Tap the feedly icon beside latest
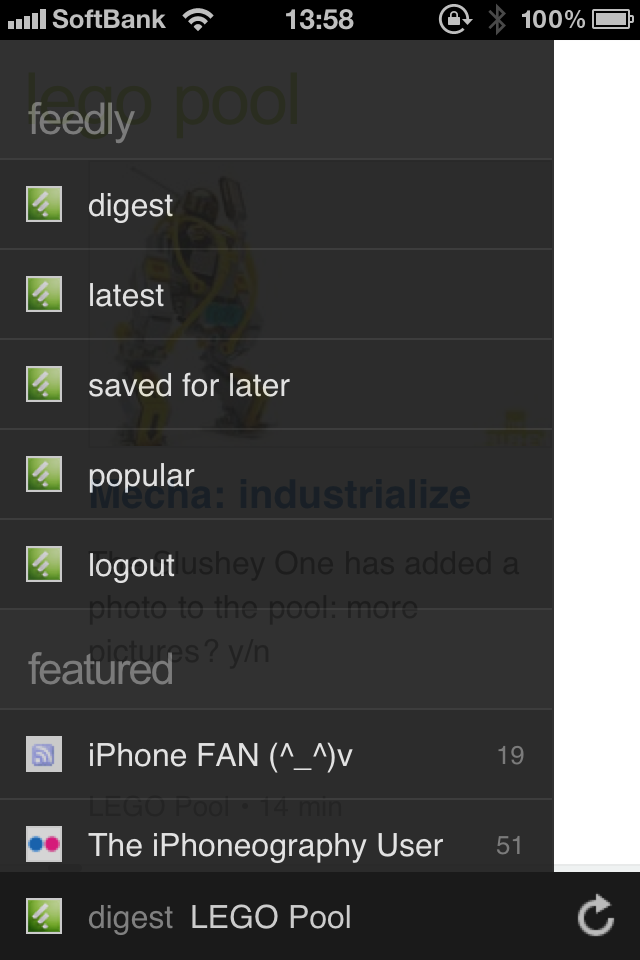 pos(43,294)
